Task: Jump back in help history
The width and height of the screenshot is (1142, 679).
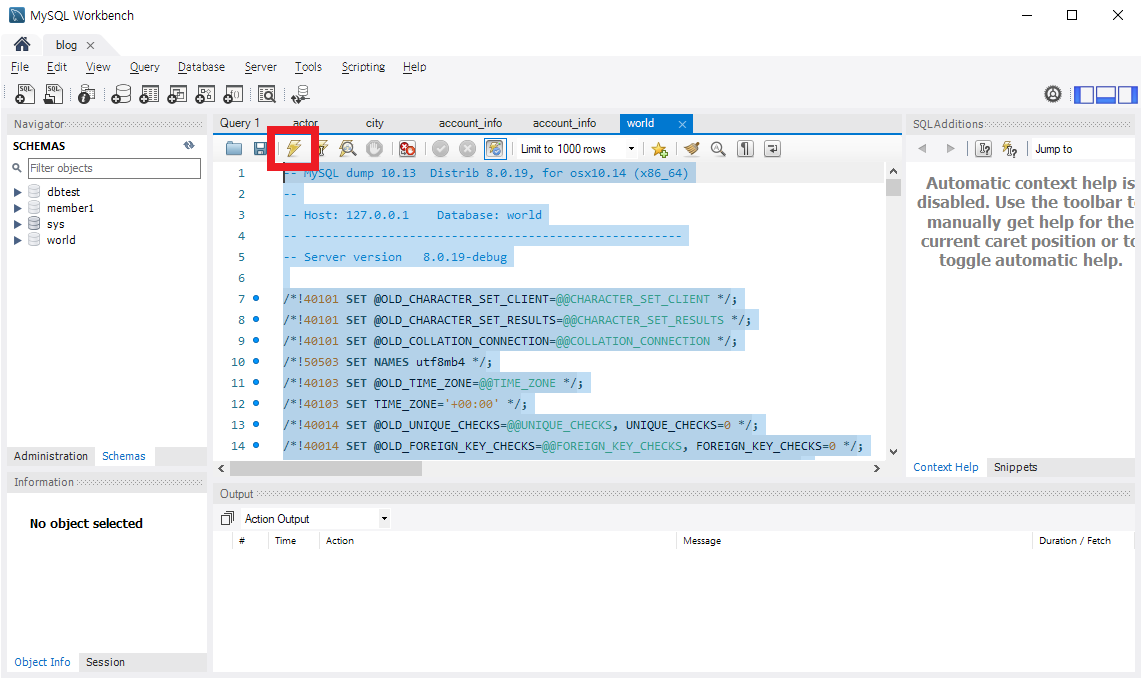Action: click(923, 149)
